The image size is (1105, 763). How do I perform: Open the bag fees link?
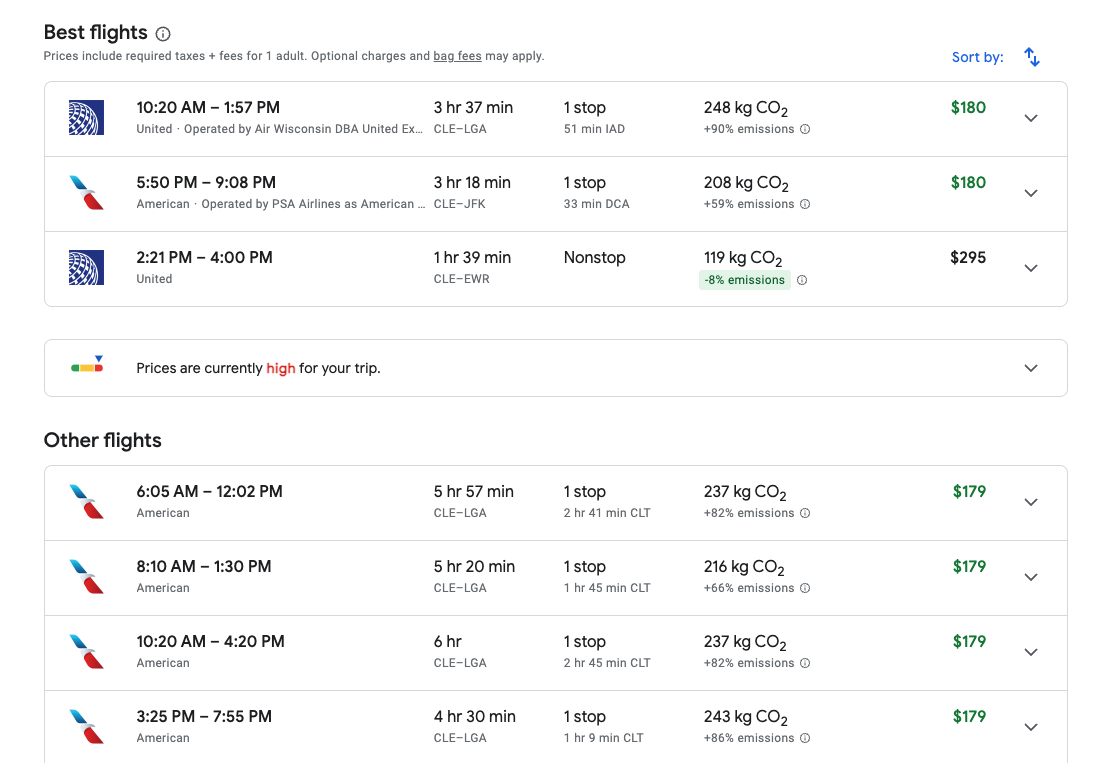pyautogui.click(x=457, y=56)
